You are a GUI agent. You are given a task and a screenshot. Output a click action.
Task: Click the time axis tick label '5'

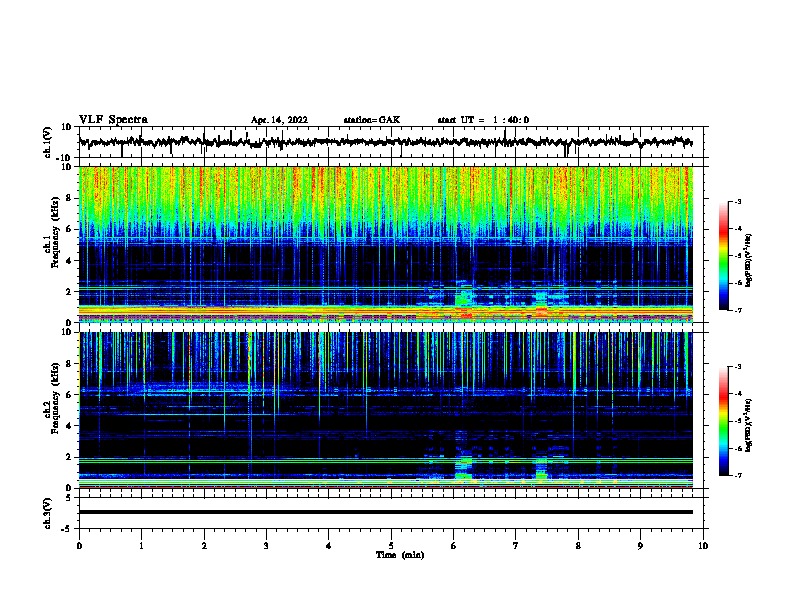pos(391,546)
